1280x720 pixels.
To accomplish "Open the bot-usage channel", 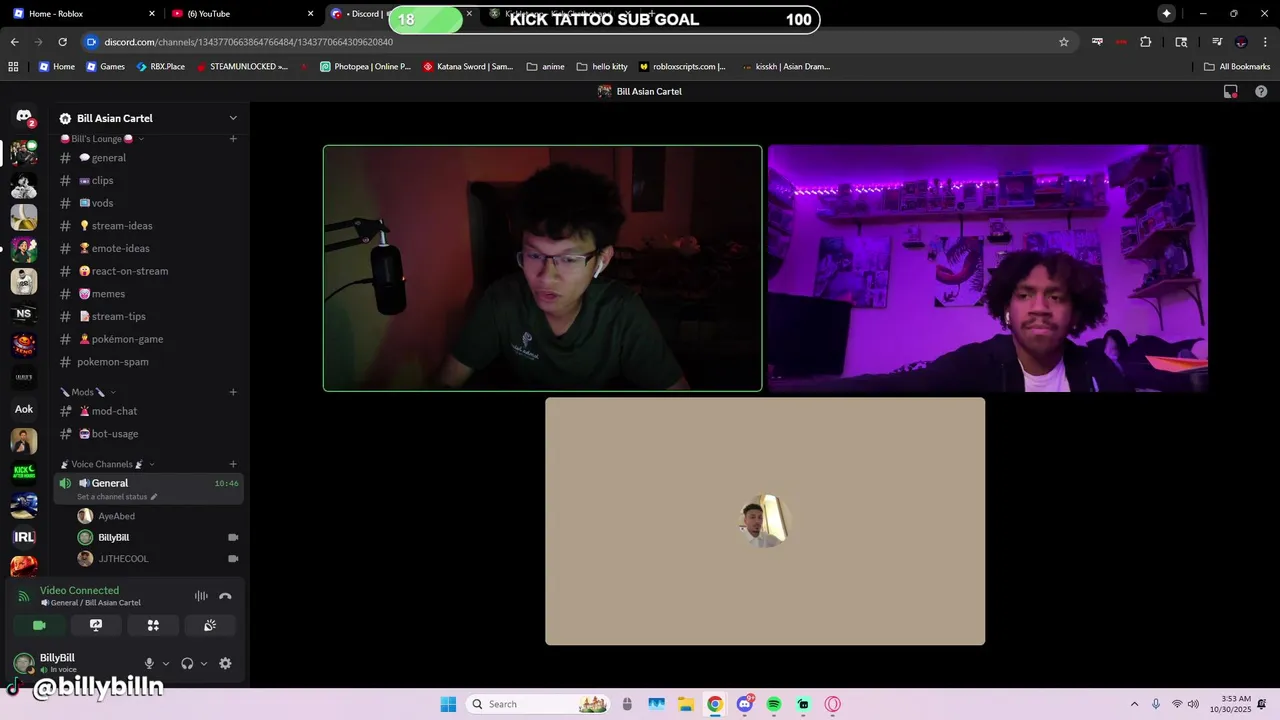I will click(x=149, y=434).
